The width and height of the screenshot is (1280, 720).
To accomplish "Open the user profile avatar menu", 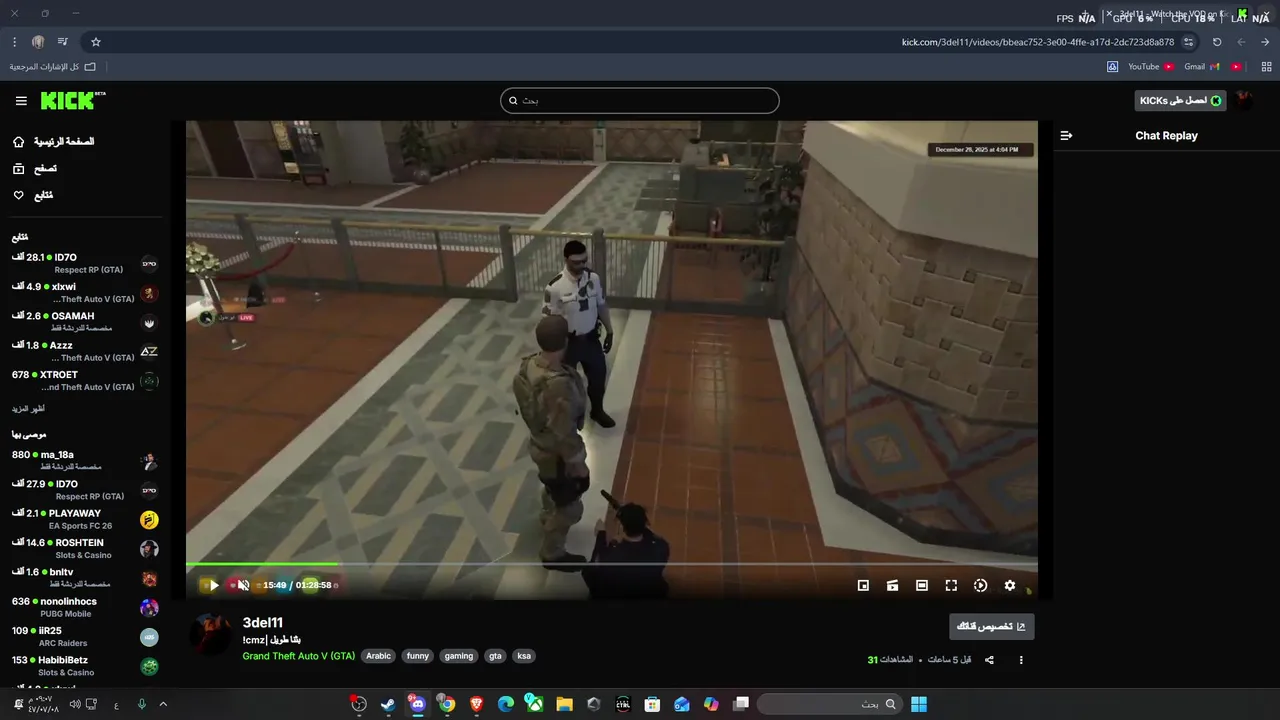I will click(x=1244, y=100).
